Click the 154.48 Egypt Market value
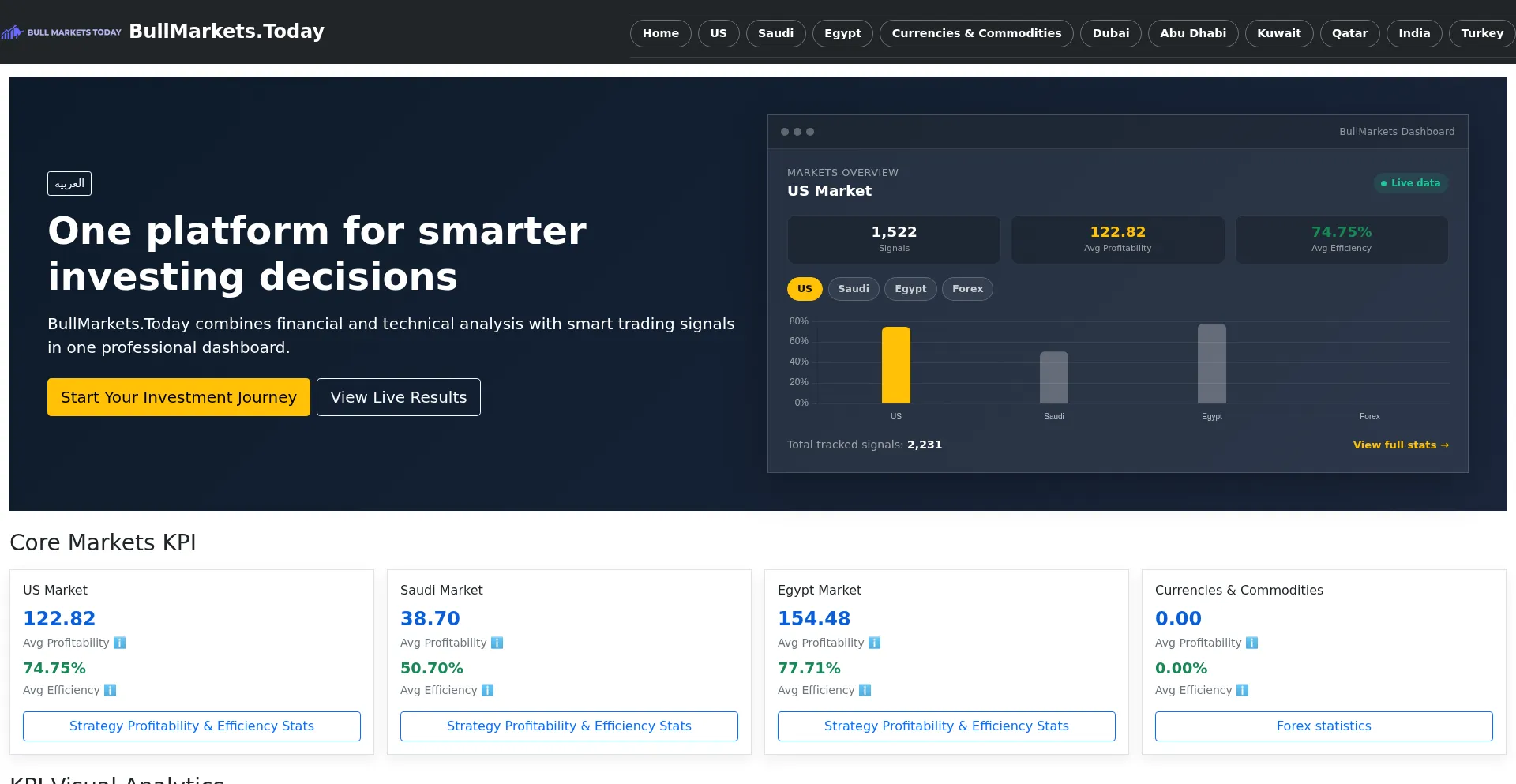Screen dimensions: 1516x784 (814, 619)
